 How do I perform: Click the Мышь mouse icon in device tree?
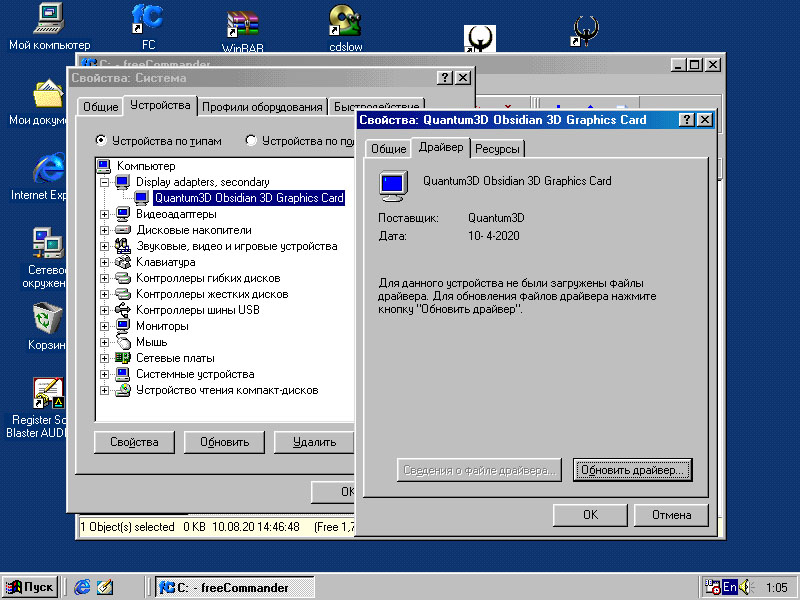[123, 342]
